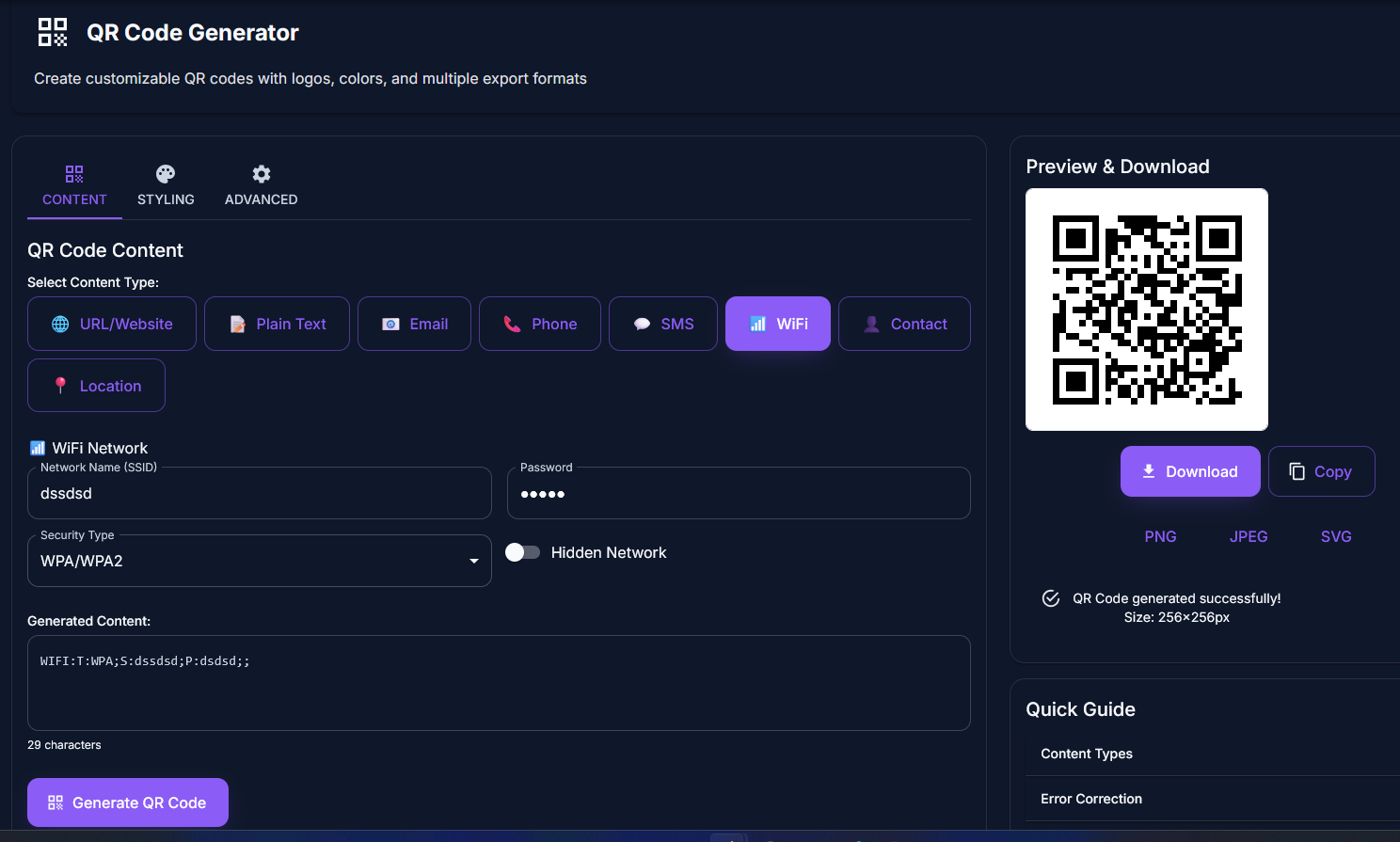Click the 'QR Code Content' heading

click(x=105, y=250)
